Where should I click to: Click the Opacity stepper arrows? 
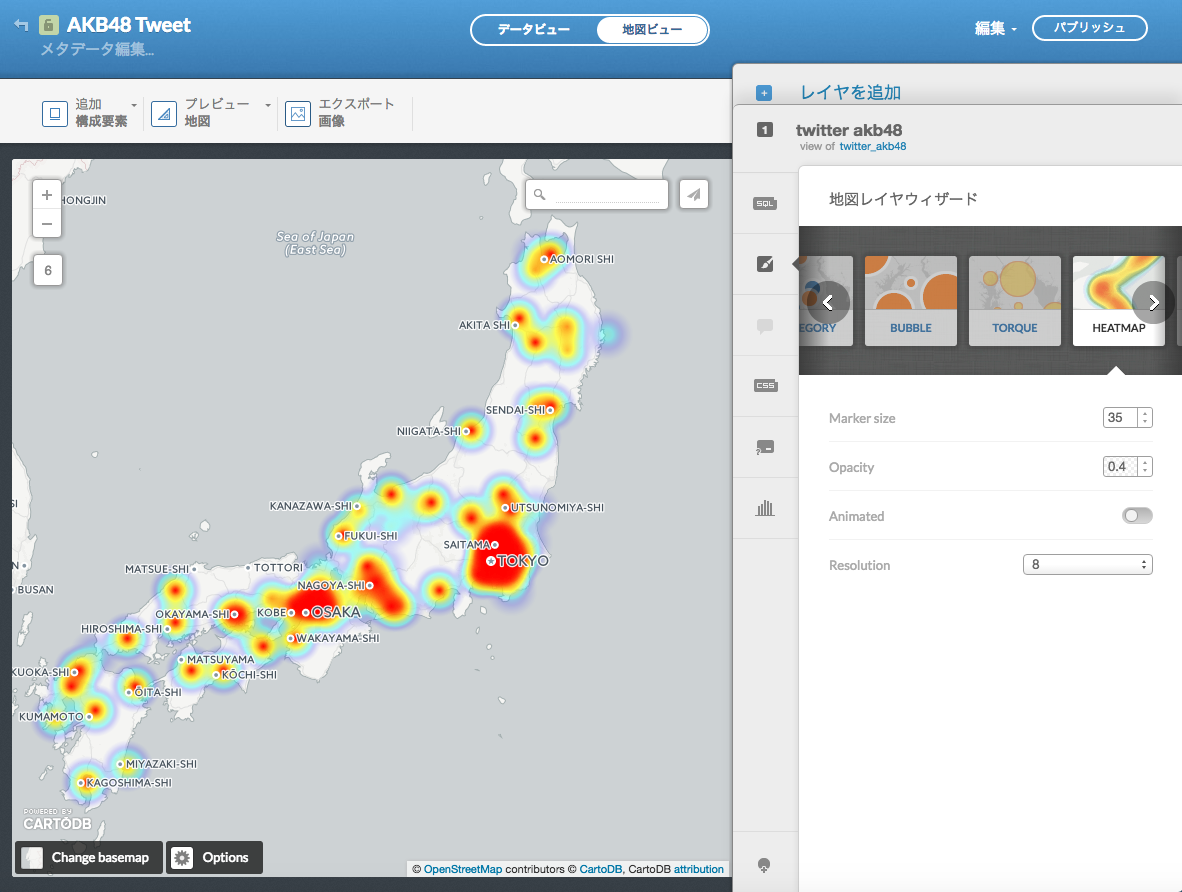[x=1145, y=467]
